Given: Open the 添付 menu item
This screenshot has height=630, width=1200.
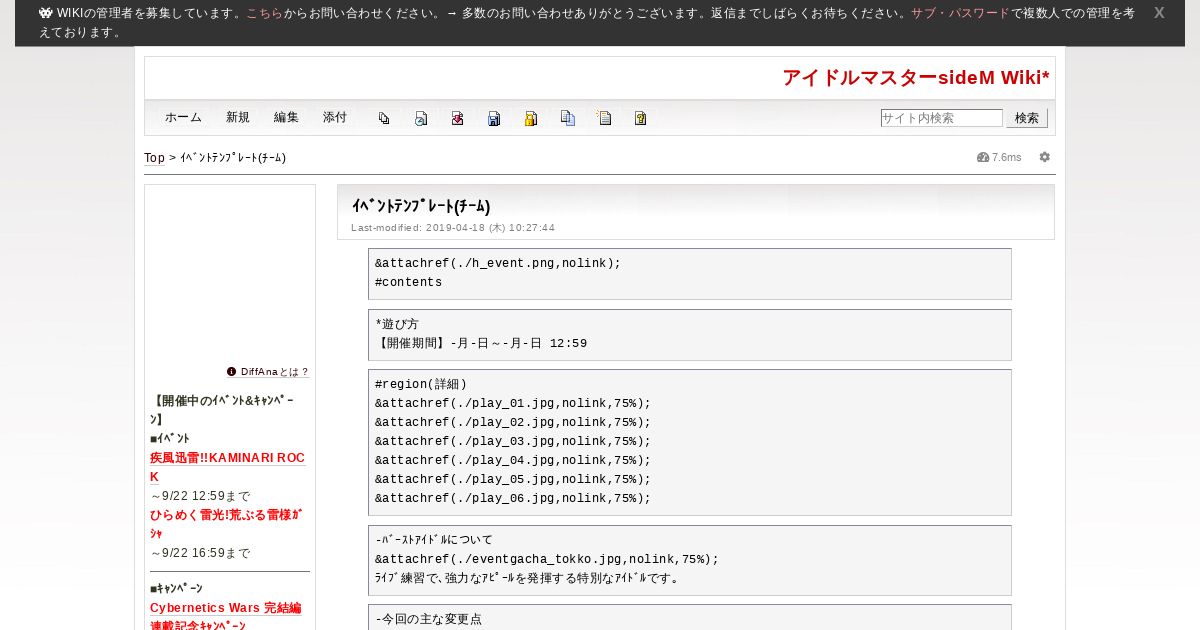Looking at the screenshot, I should point(335,117).
